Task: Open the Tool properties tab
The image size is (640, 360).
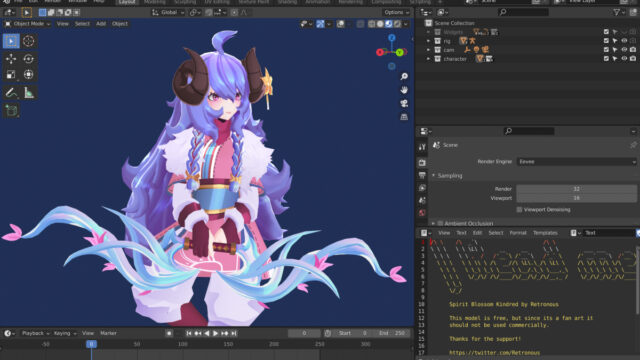Action: tap(422, 147)
